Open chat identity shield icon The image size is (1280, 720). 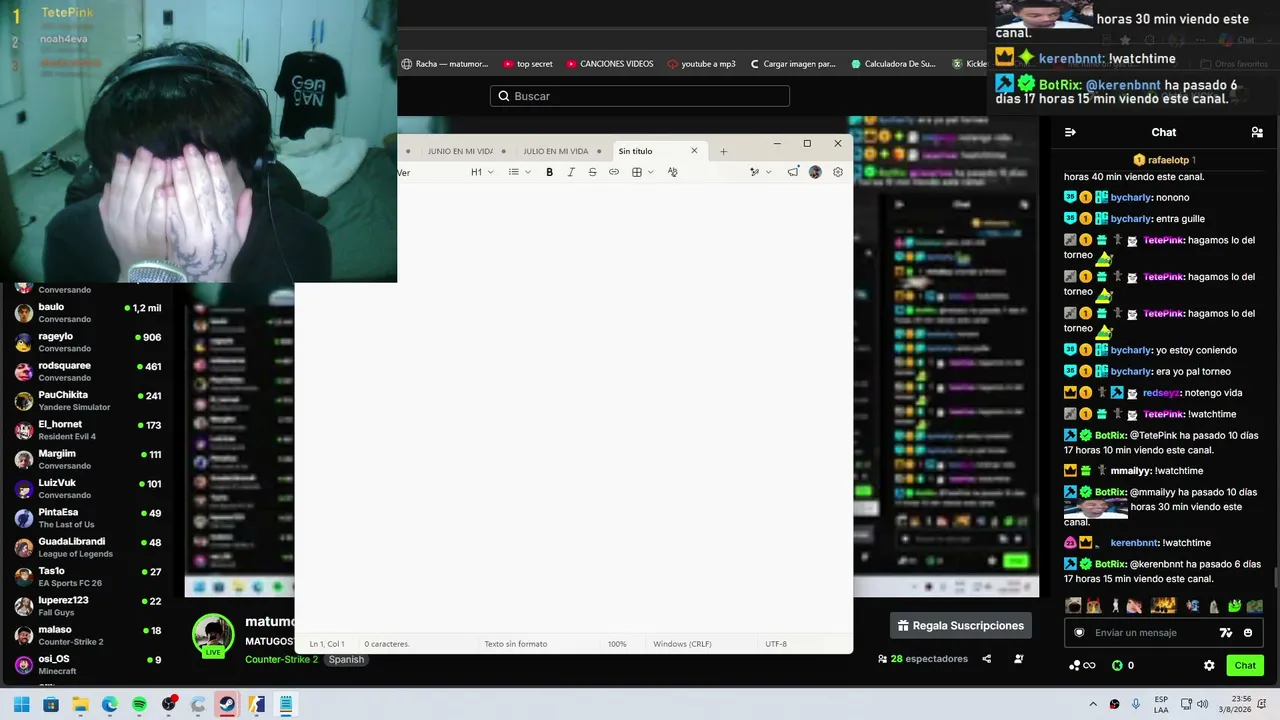1079,633
